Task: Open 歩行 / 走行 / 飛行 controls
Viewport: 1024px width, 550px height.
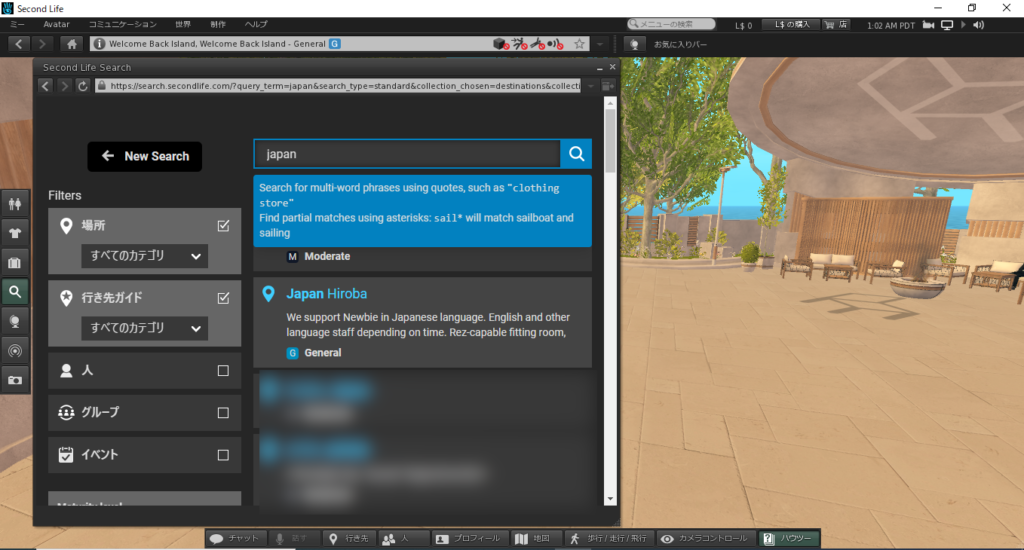Action: (608, 538)
